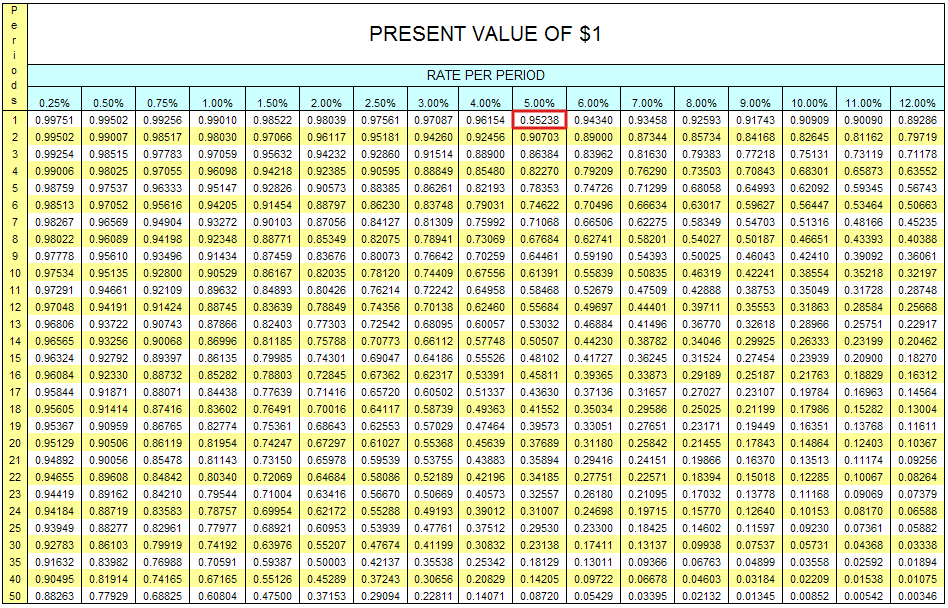Select the red-outlined 0.95238 cell
948x608 pixels.
(539, 120)
